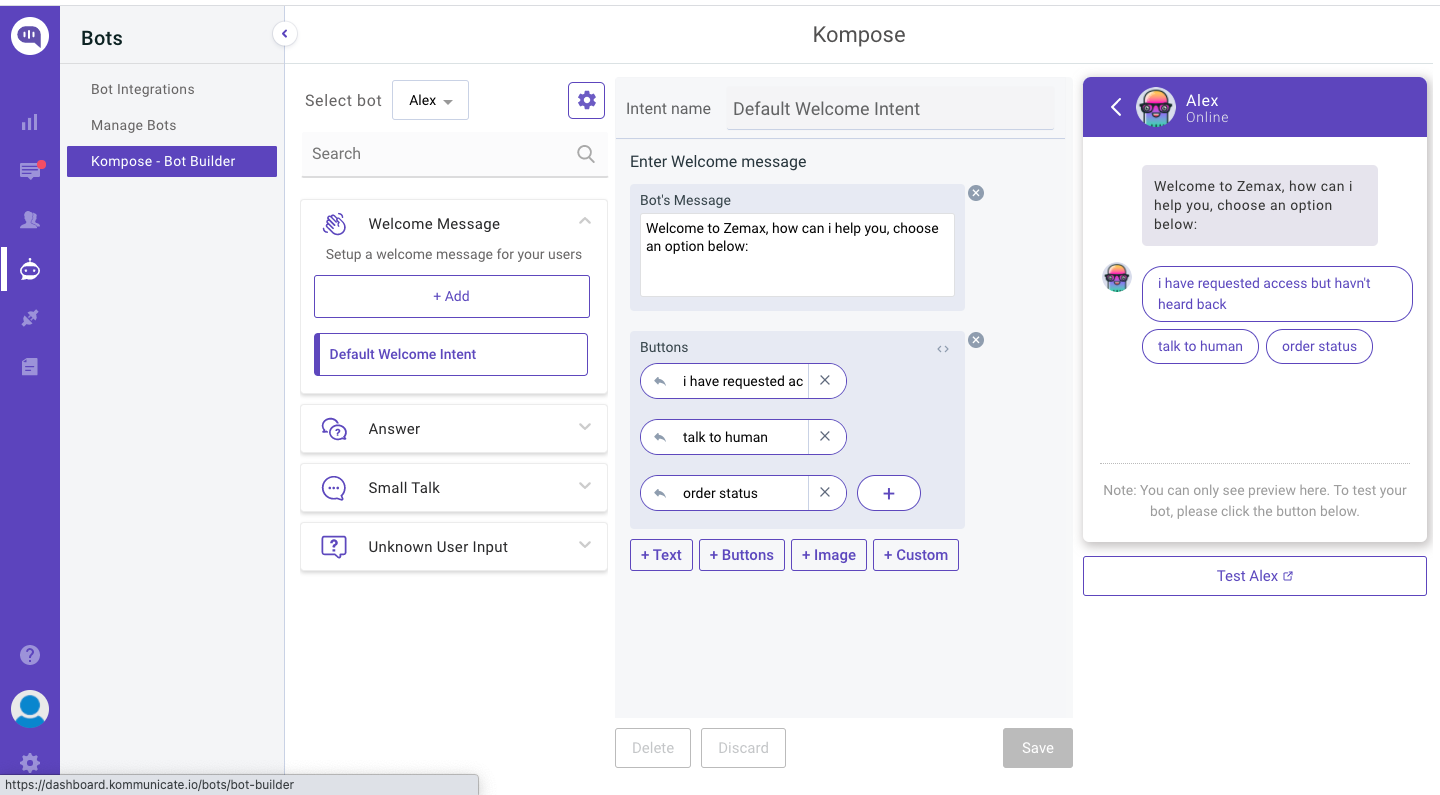Add a new Image block
Viewport: 1440px width, 795px height.
tap(828, 555)
